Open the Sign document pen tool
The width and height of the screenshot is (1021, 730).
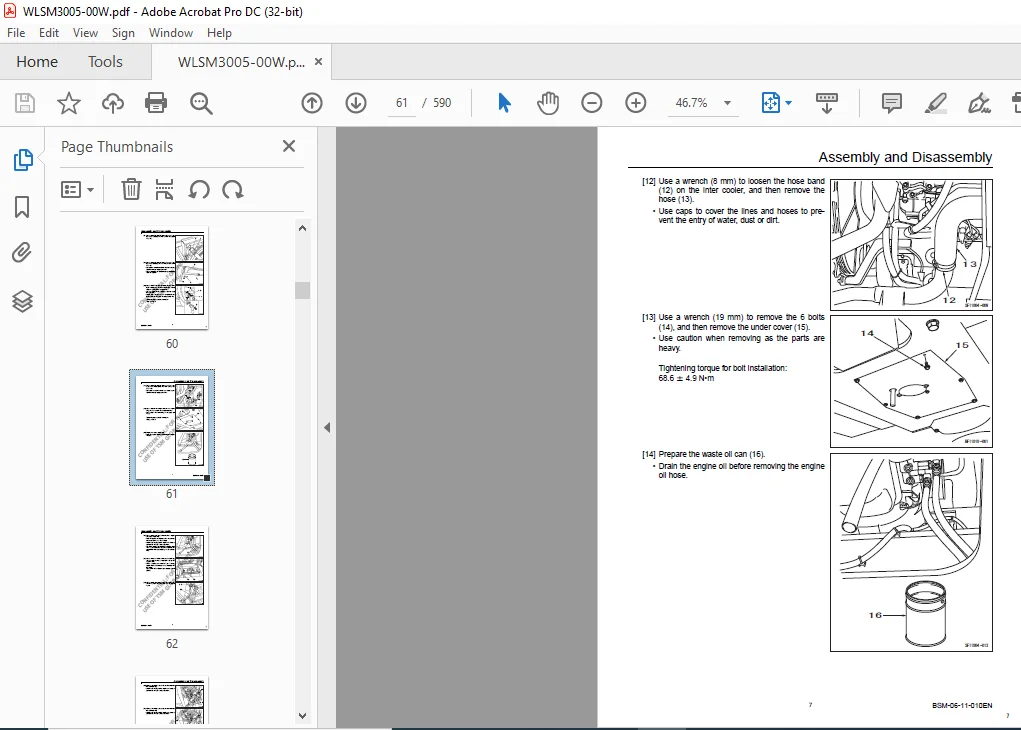pyautogui.click(x=979, y=103)
